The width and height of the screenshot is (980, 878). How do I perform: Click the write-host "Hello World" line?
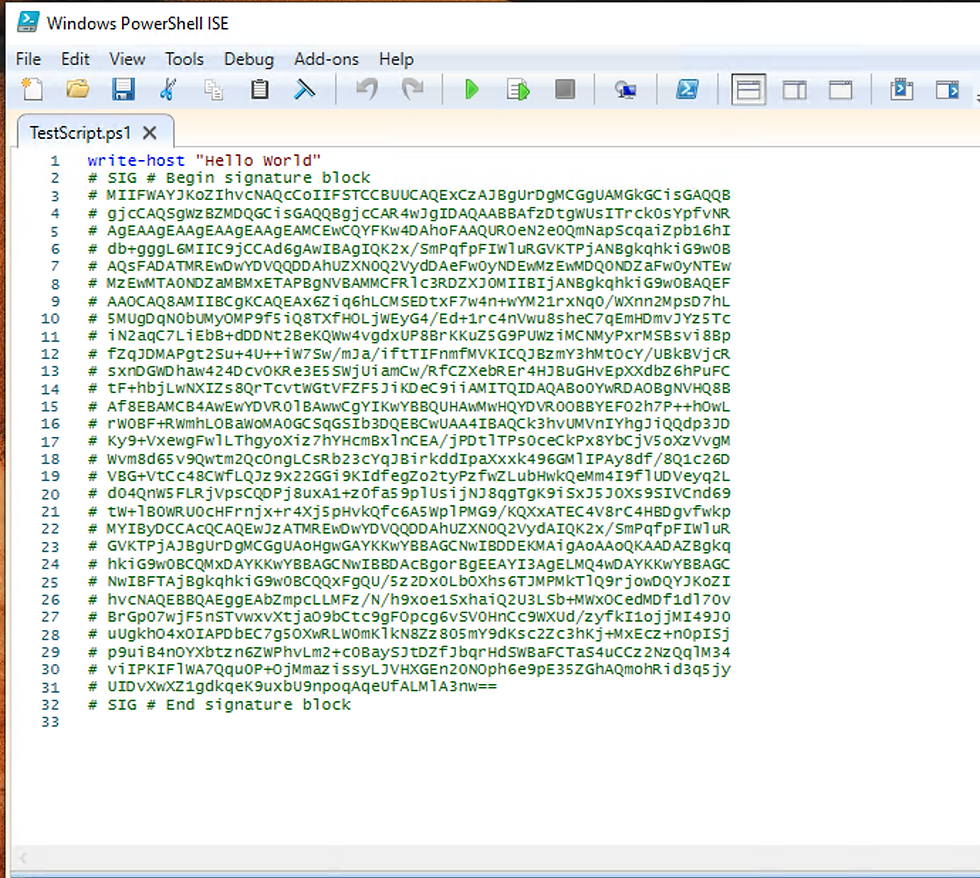(204, 161)
